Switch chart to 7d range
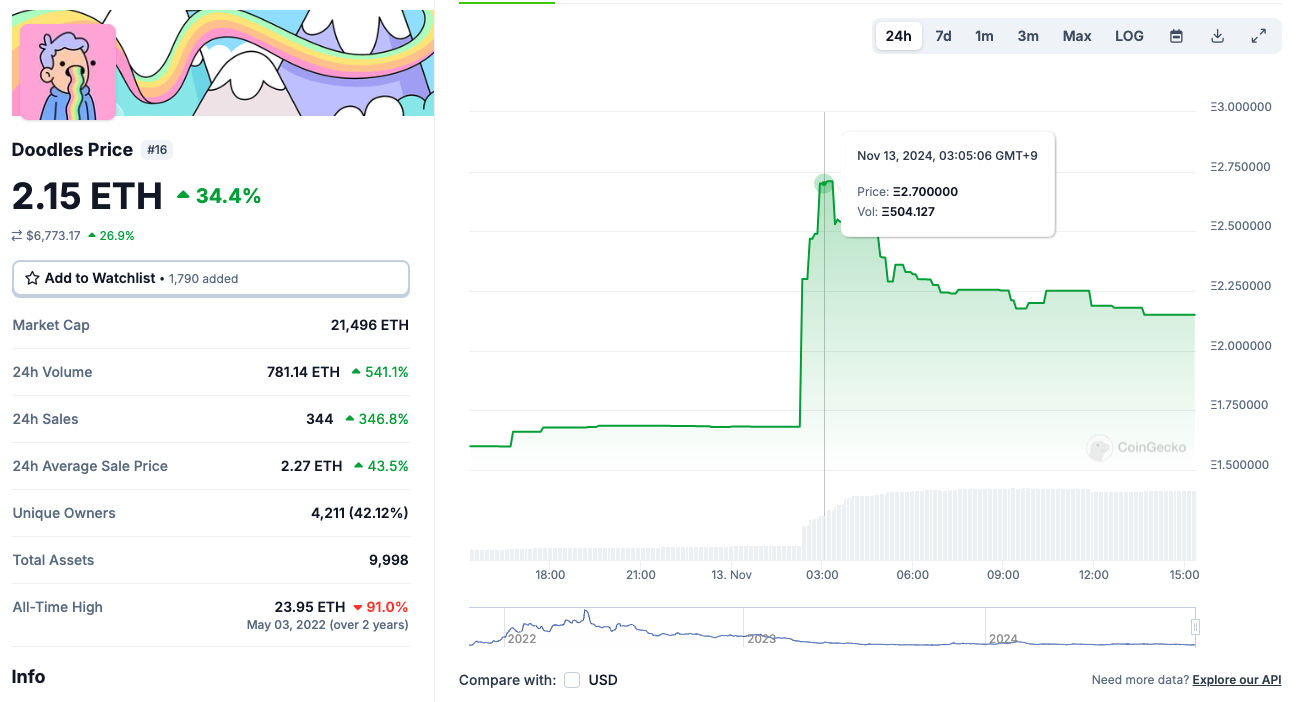 tap(943, 36)
